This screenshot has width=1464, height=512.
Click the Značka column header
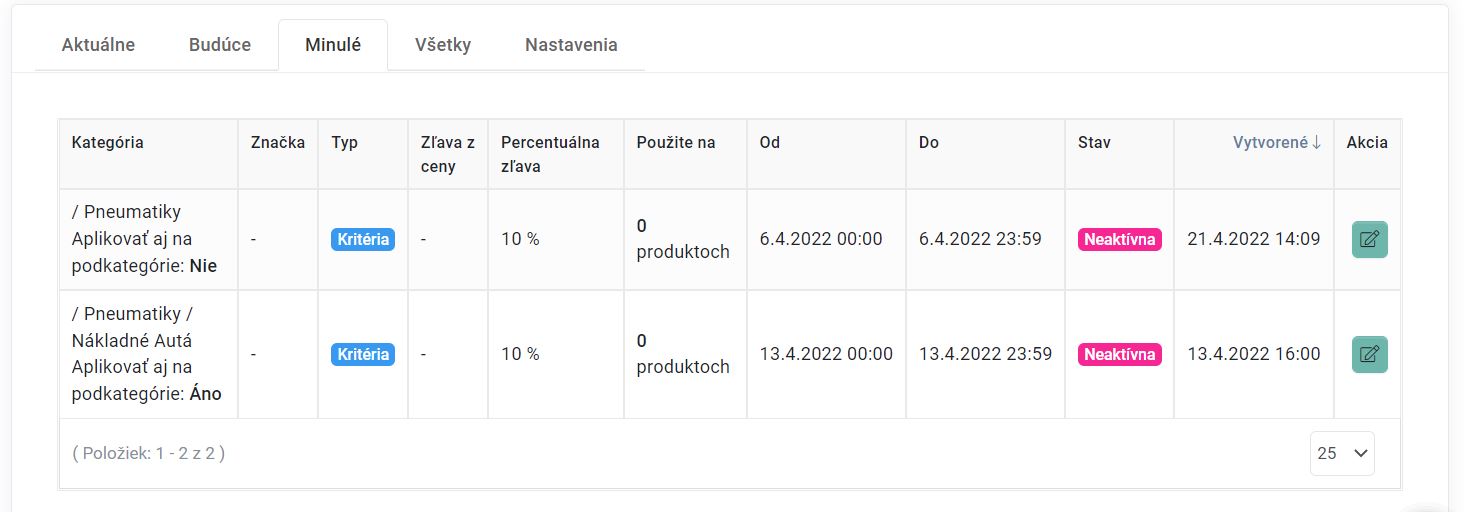tap(278, 142)
